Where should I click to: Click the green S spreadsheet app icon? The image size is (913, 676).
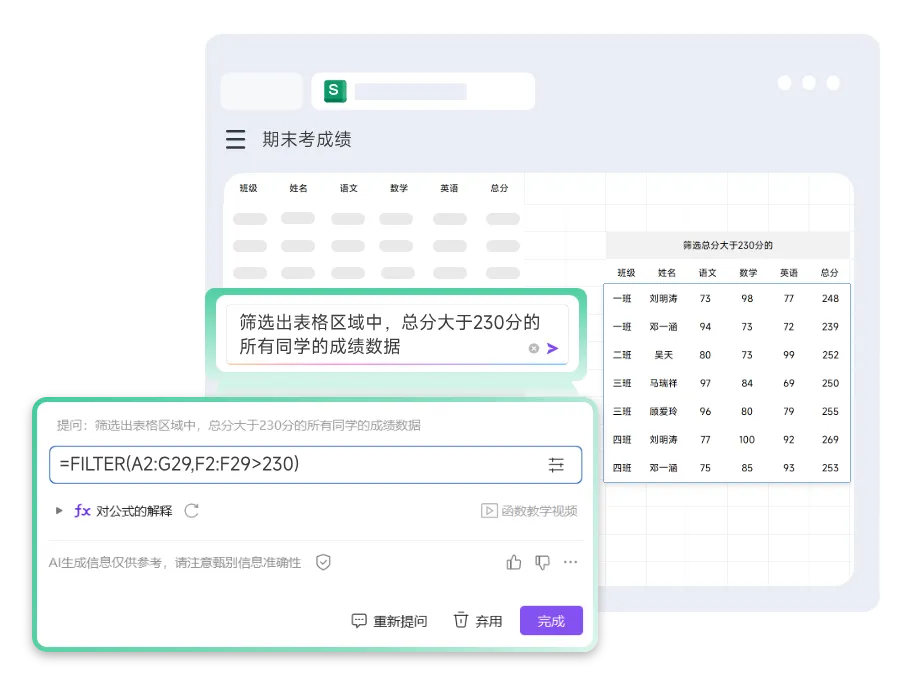[x=335, y=91]
